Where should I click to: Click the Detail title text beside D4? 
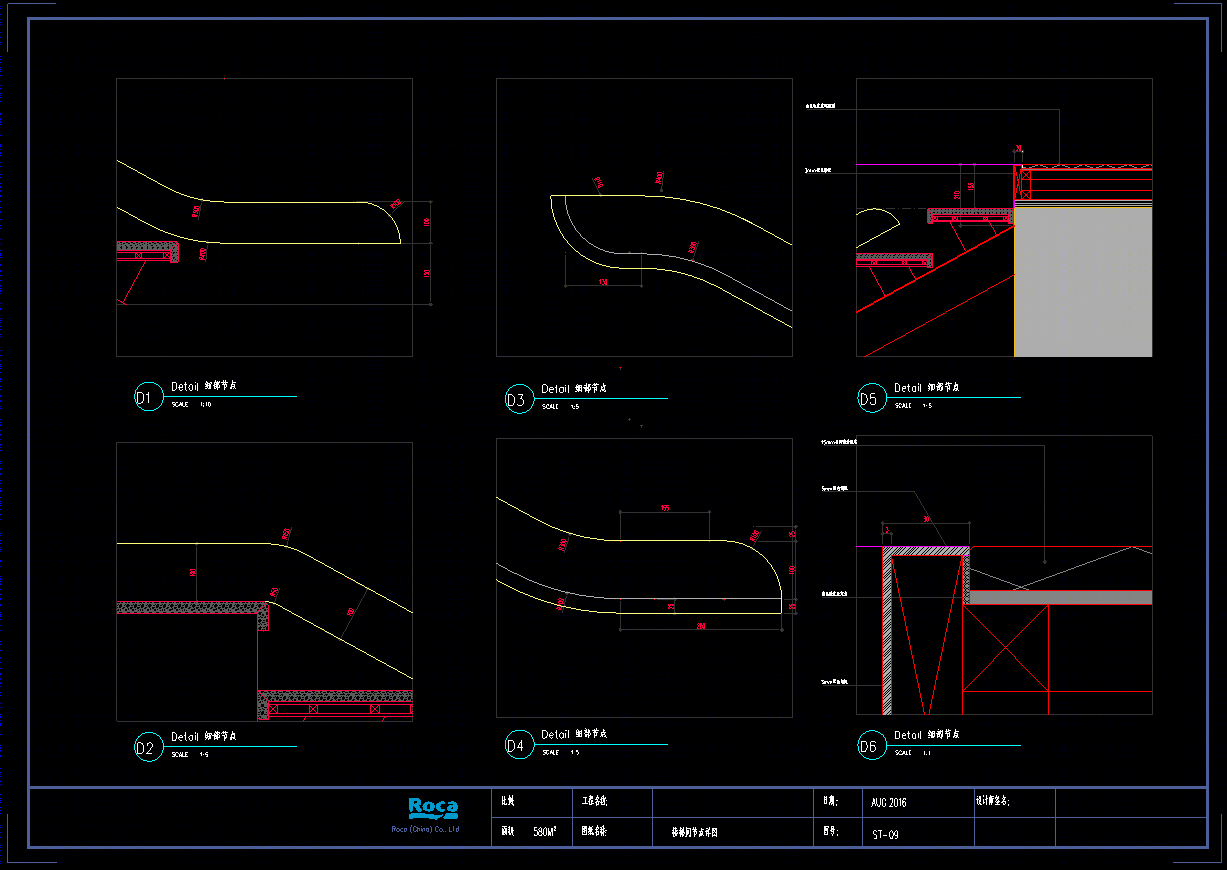coord(555,734)
